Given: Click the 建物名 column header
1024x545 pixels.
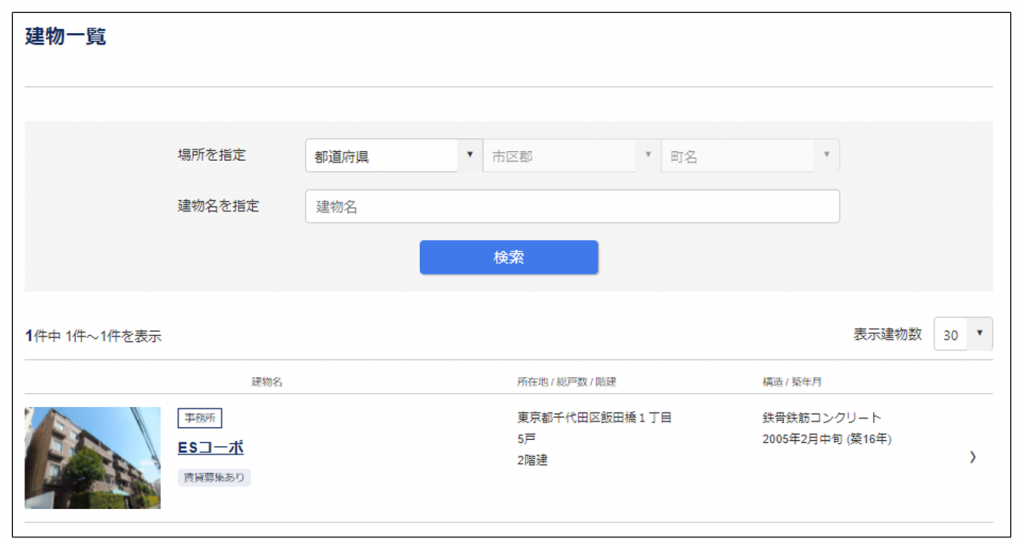Looking at the screenshot, I should (x=267, y=382).
